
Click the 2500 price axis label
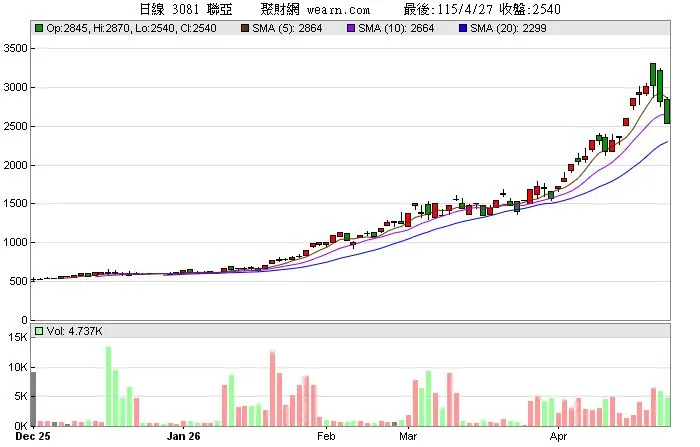click(15, 126)
